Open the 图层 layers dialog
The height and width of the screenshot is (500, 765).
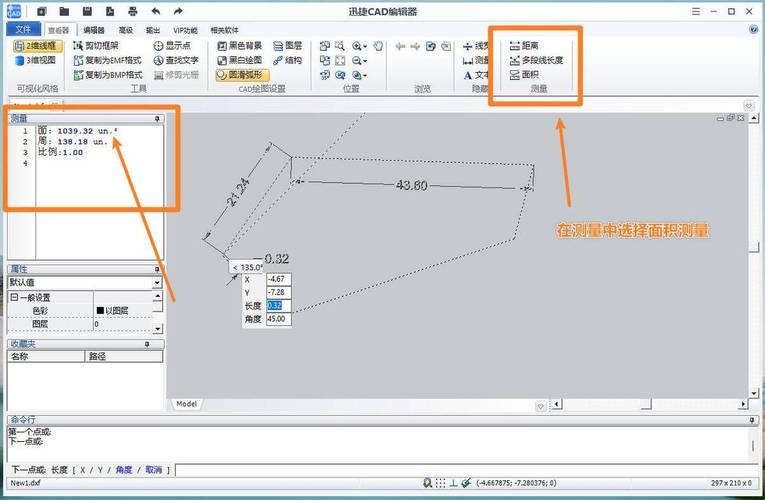click(x=286, y=46)
